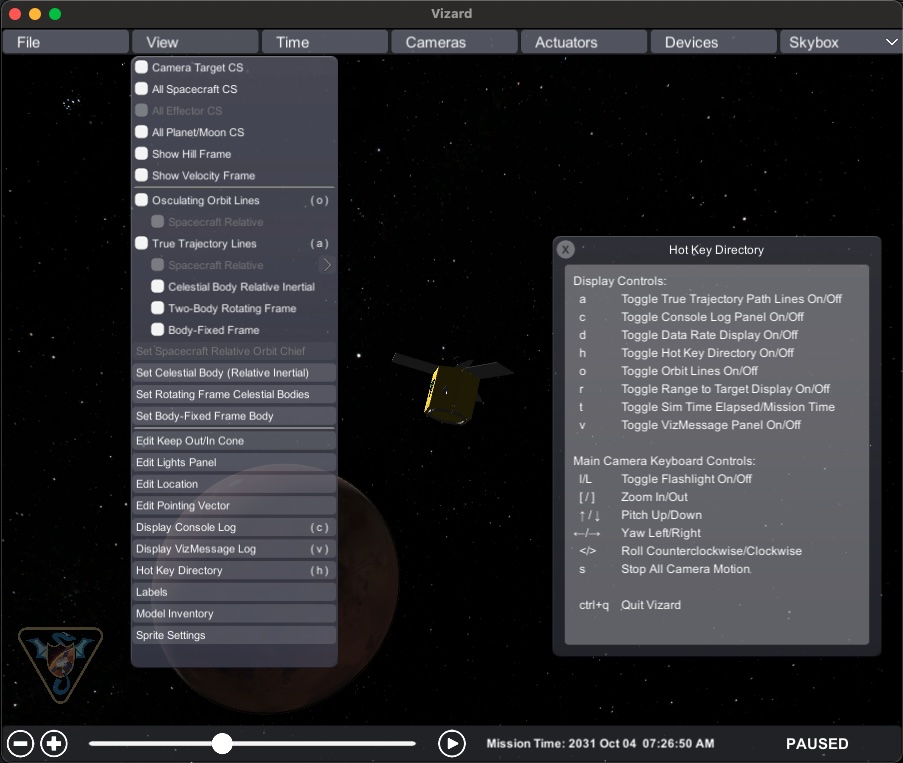Click the playback speed slider handle
The image size is (903, 763).
[x=222, y=743]
